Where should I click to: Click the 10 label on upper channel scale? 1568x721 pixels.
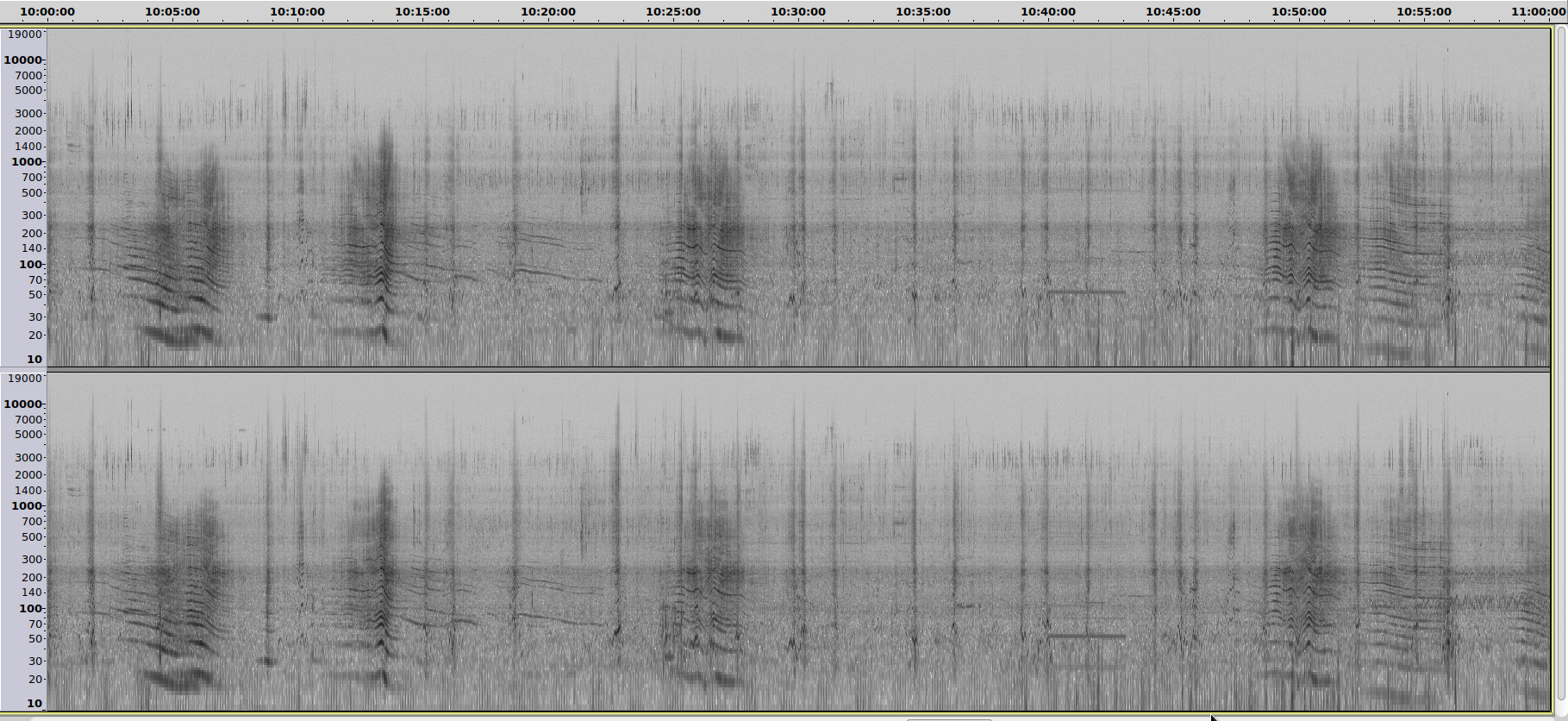(34, 360)
